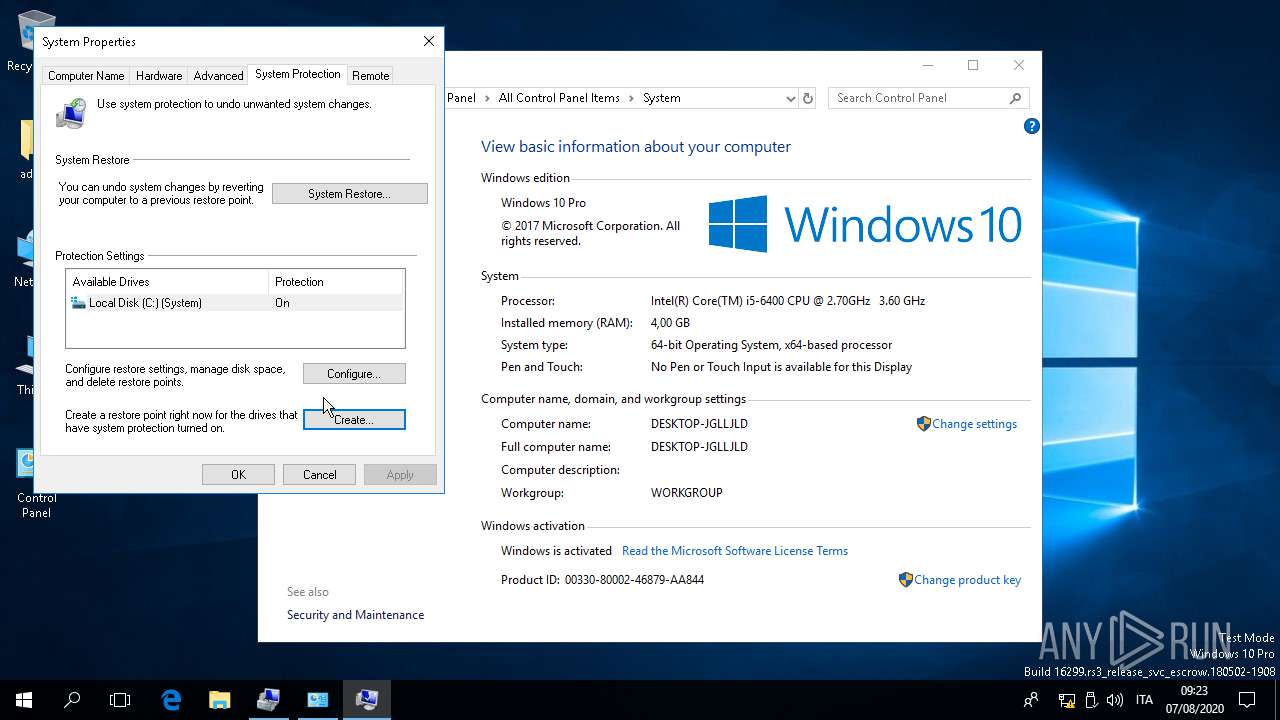Open Action Center notifications icon
This screenshot has height=720, width=1280.
tap(1247, 700)
